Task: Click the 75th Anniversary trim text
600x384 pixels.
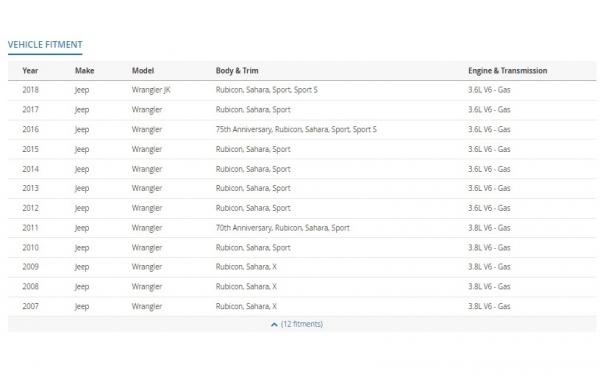Action: click(244, 129)
